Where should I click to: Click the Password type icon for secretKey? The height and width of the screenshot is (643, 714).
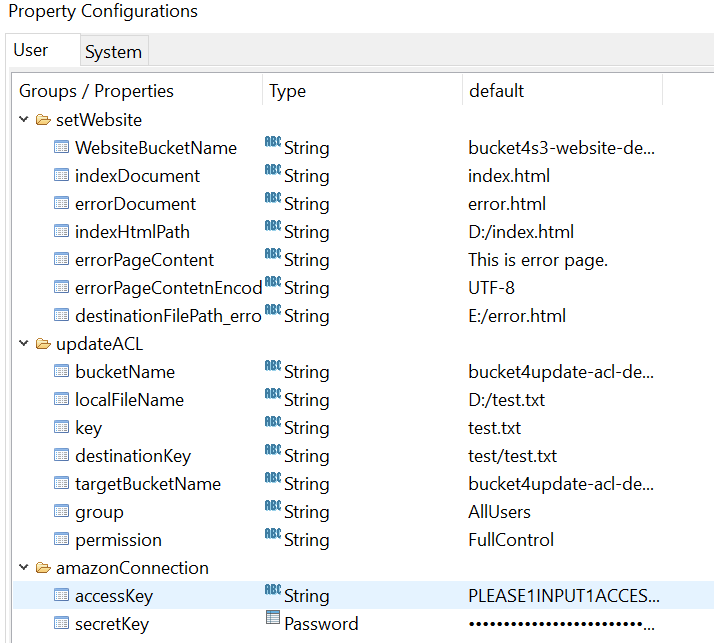point(272,619)
